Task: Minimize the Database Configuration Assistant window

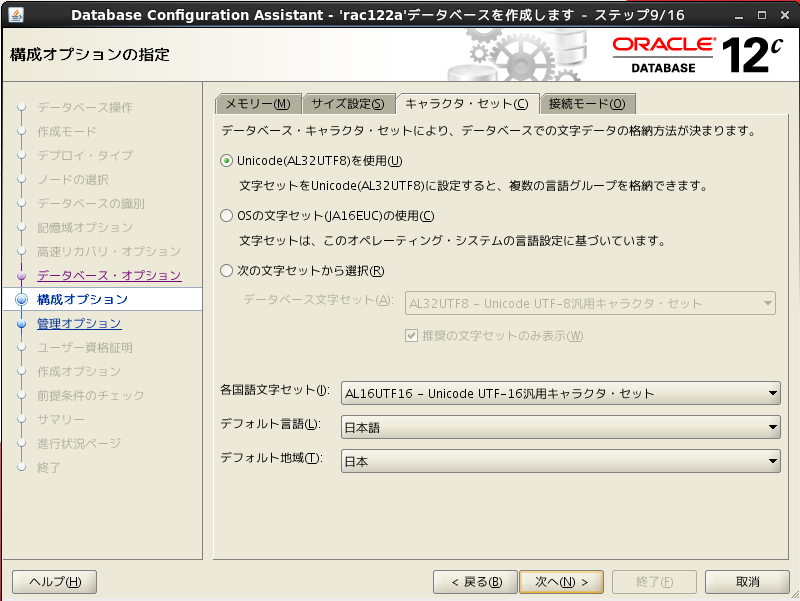Action: (x=739, y=15)
